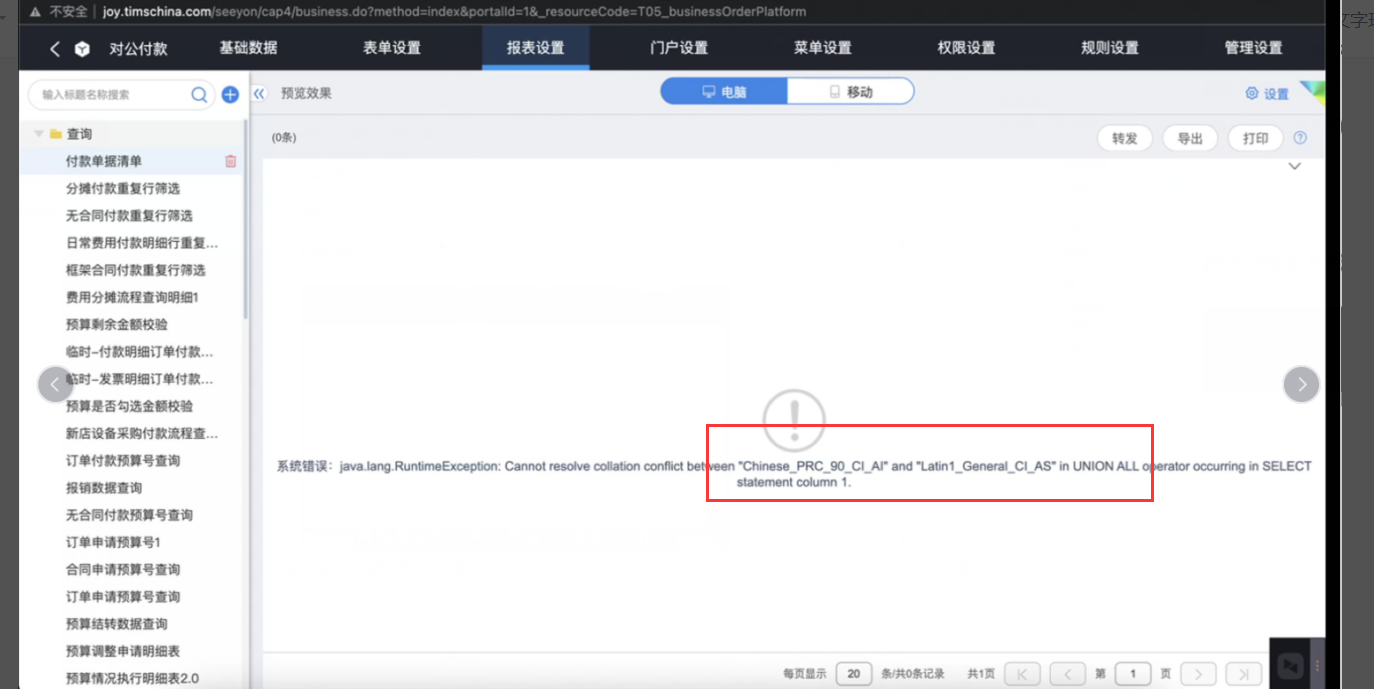The height and width of the screenshot is (689, 1374).
Task: Select 预算结转数据查询
Action: (117, 623)
